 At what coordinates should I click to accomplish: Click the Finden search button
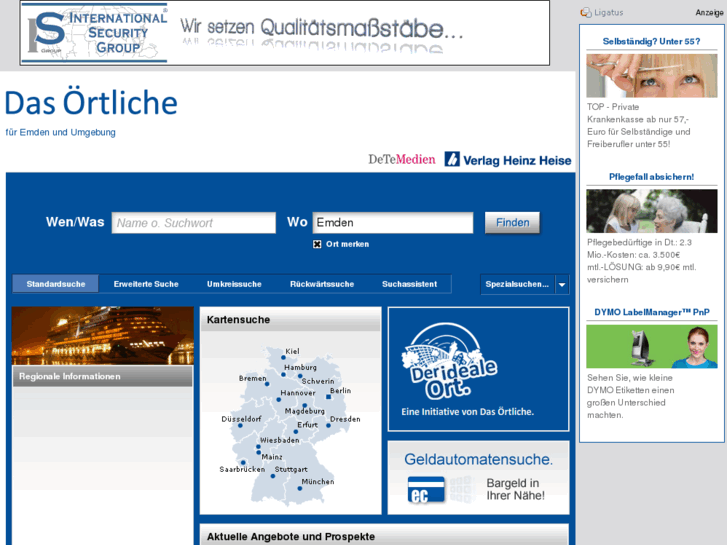(512, 223)
